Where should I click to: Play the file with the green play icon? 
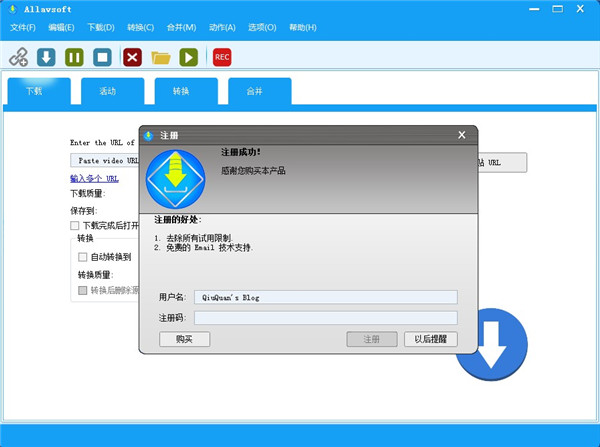tap(189, 57)
